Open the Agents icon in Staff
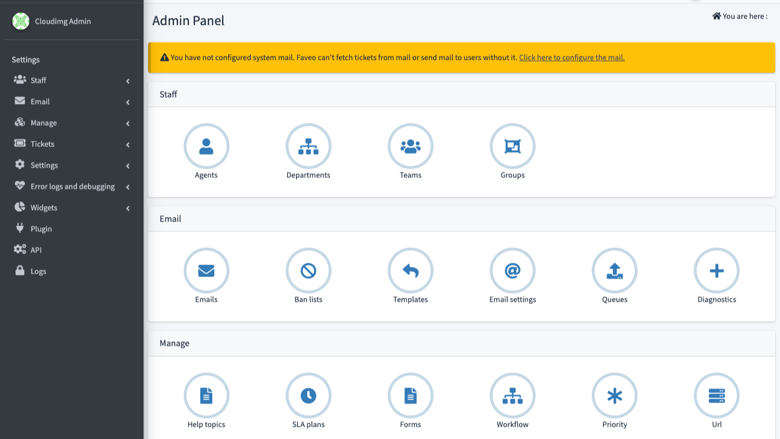Screen dimensions: 780x439 (x=206, y=146)
